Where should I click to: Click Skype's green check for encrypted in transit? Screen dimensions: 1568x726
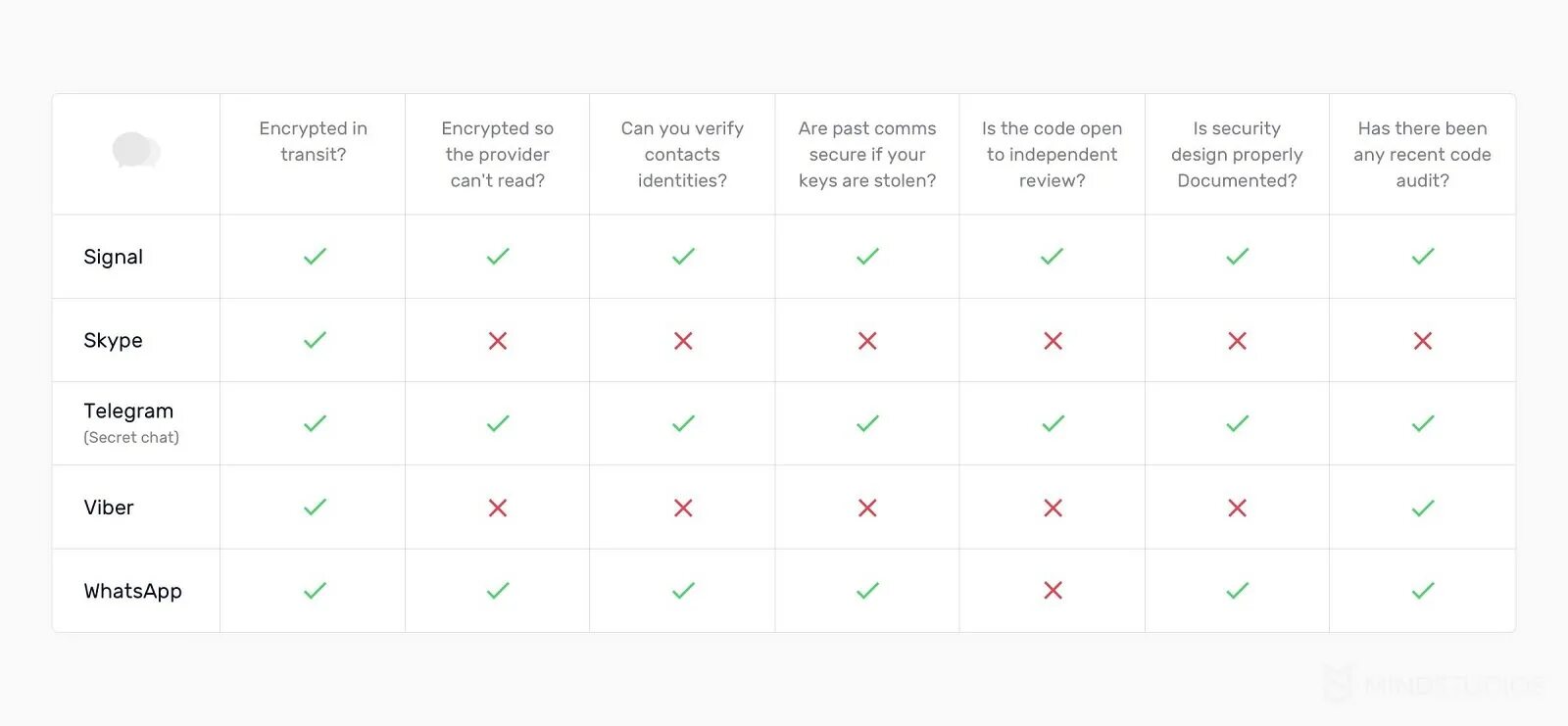315,340
